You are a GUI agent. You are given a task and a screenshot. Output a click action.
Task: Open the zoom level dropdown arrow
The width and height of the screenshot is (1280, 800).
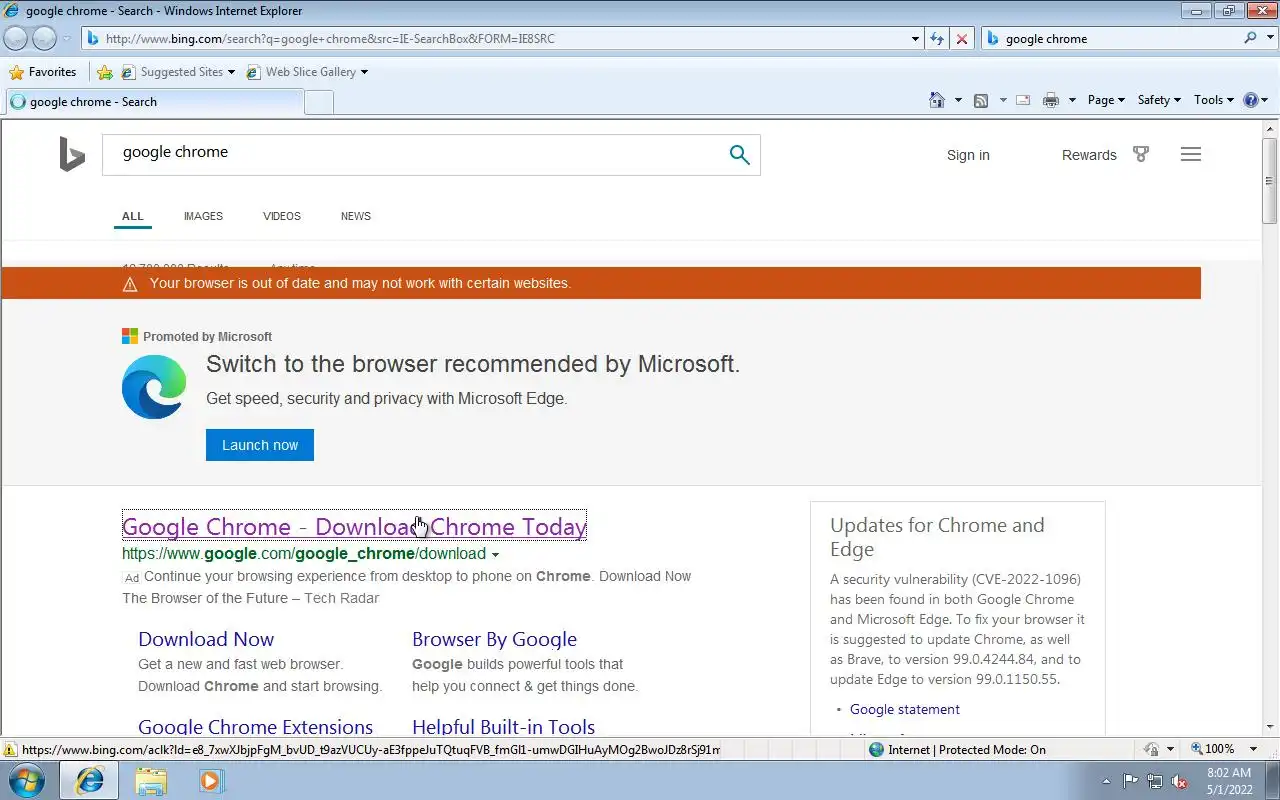[1253, 749]
